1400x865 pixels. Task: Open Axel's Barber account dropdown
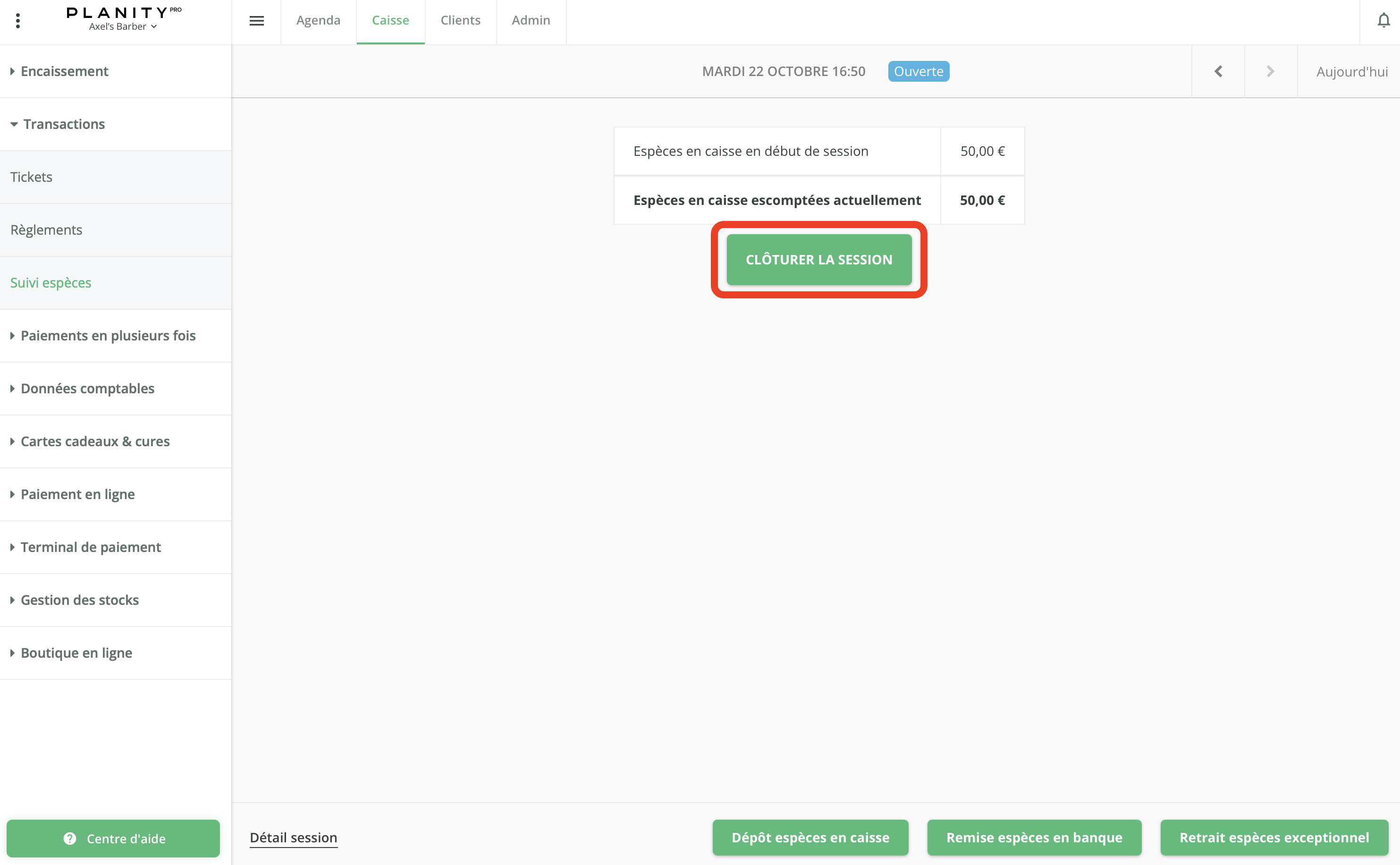[x=123, y=27]
